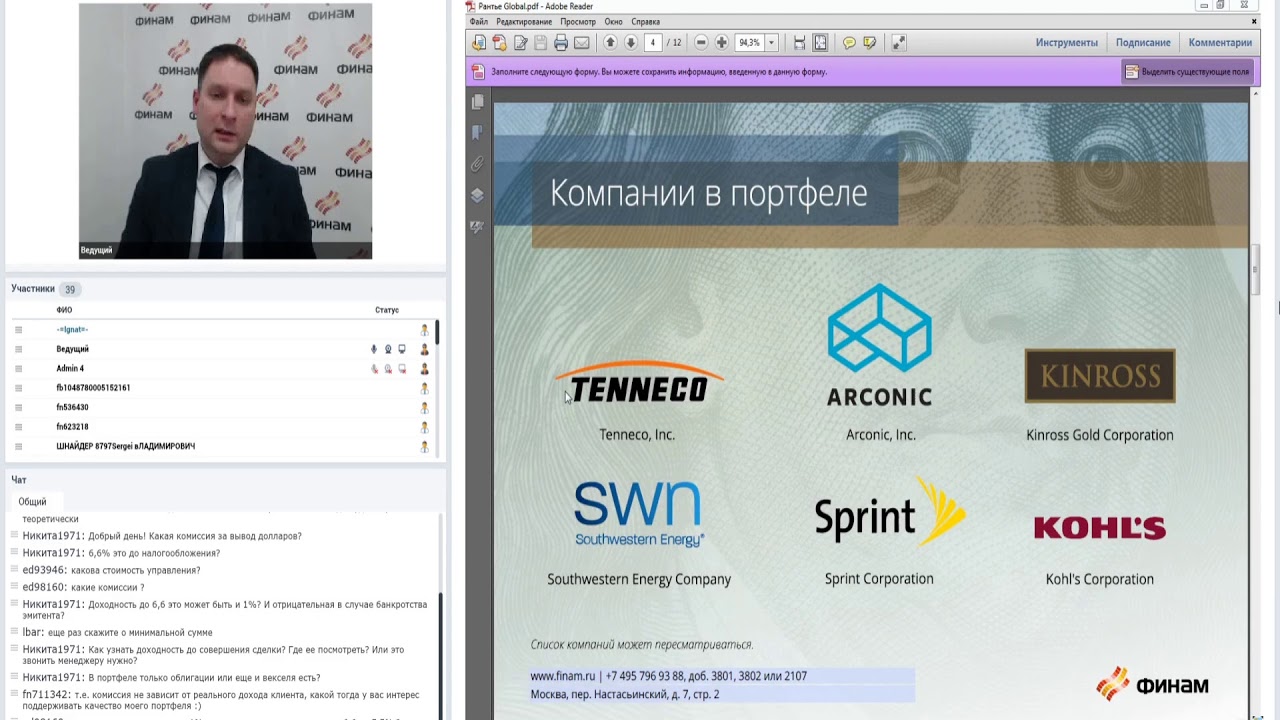The image size is (1280, 720).
Task: Click the sign document pencil icon
Action: [521, 43]
